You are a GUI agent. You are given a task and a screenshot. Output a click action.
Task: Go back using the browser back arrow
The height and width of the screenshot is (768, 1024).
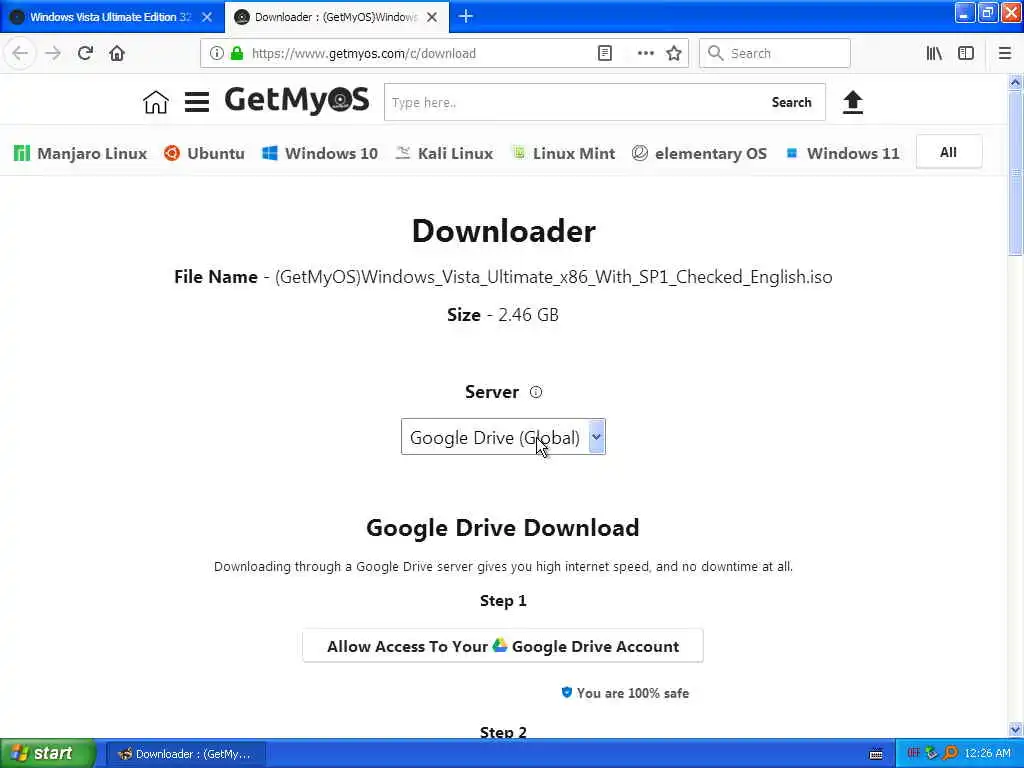click(20, 53)
